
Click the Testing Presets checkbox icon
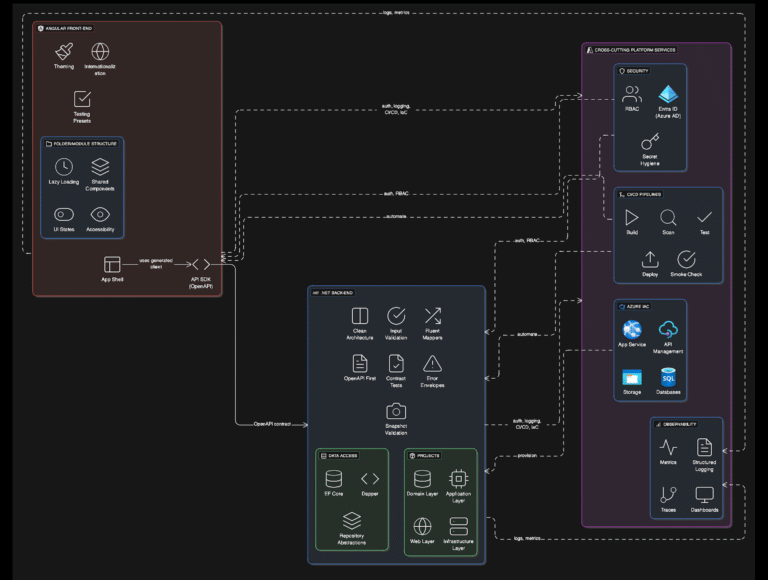[82, 98]
